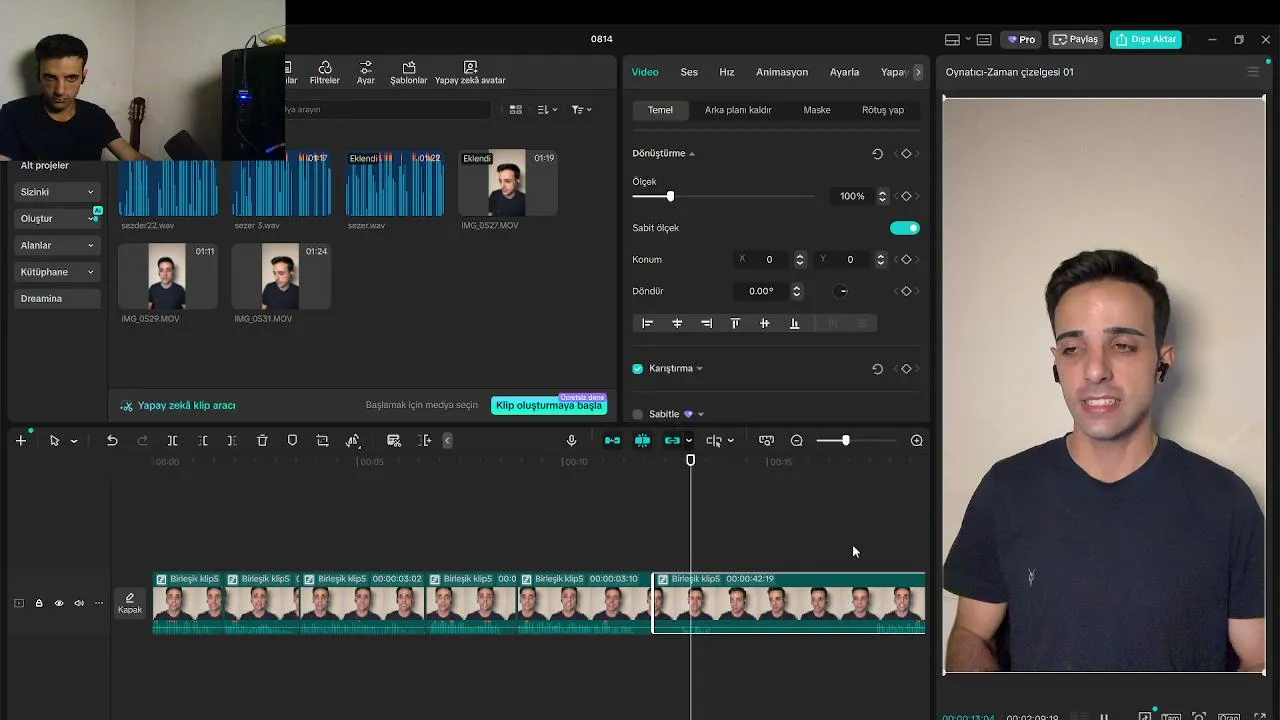The width and height of the screenshot is (1280, 720).
Task: Adjust the timeline zoom slider
Action: pos(846,441)
